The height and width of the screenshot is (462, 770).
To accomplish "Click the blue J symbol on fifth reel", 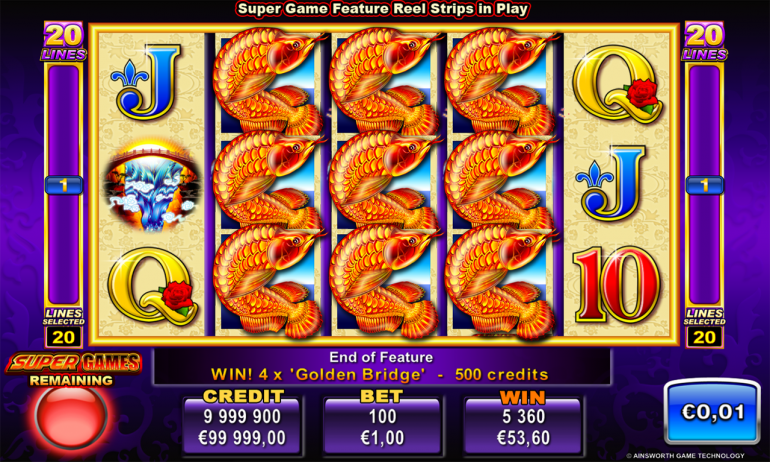I will [611, 183].
